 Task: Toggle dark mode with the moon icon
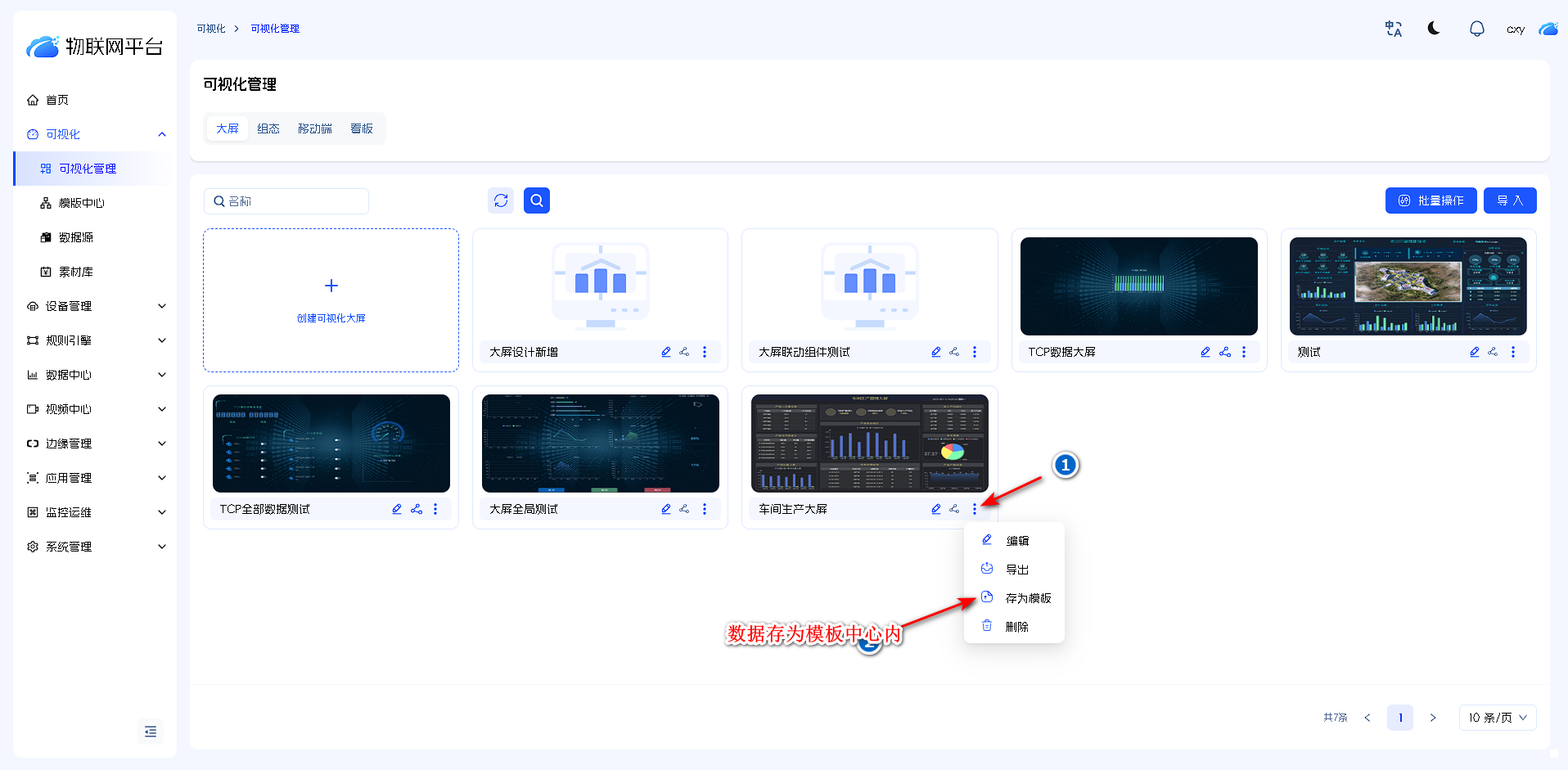click(1434, 29)
